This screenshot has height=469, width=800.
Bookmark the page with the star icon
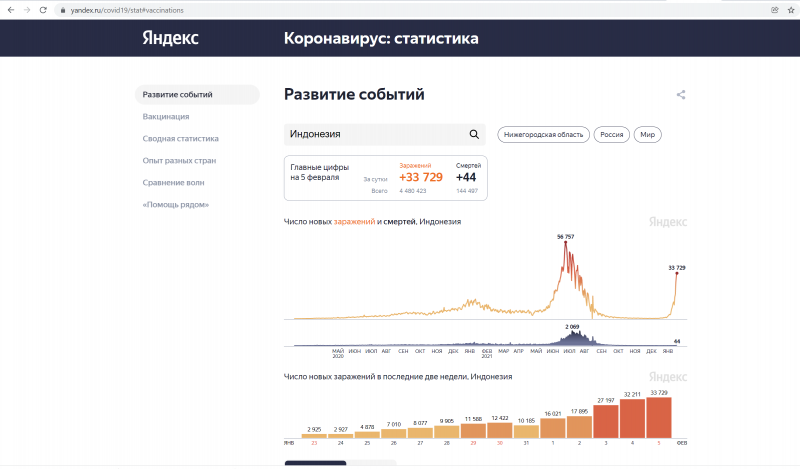pos(791,10)
